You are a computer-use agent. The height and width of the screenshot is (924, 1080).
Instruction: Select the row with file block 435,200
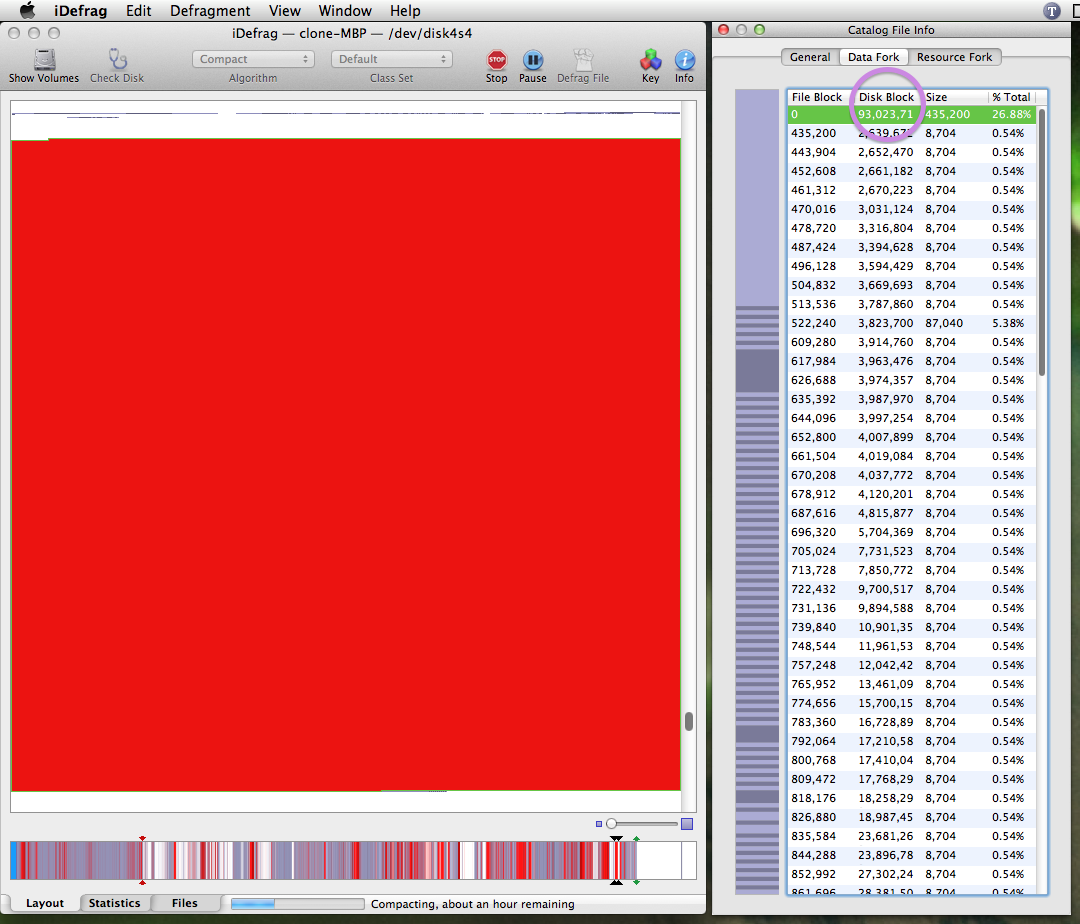[x=912, y=133]
